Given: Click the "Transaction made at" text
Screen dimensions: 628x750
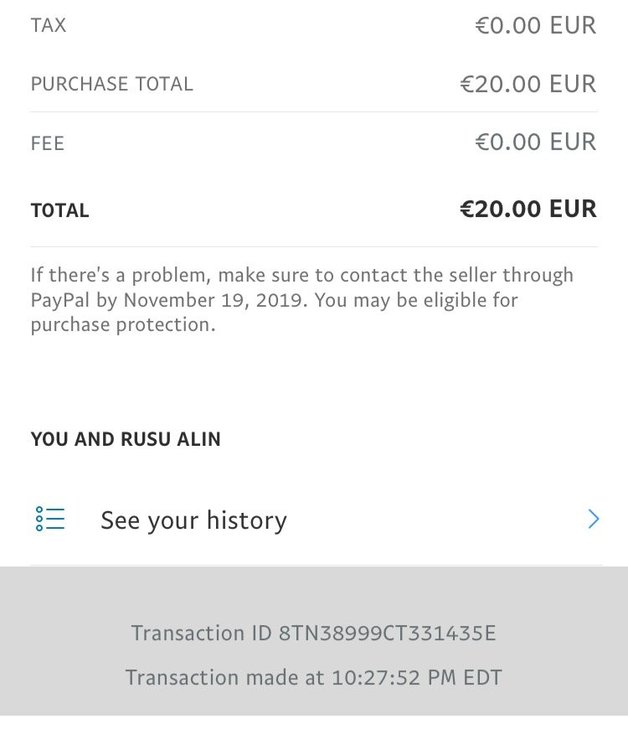Looking at the screenshot, I should click(x=225, y=677).
